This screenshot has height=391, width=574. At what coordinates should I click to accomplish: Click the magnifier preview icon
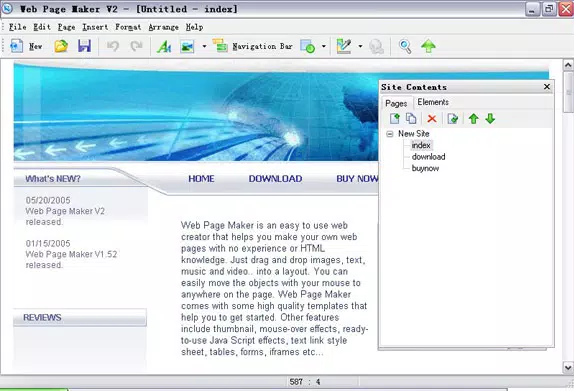click(405, 46)
